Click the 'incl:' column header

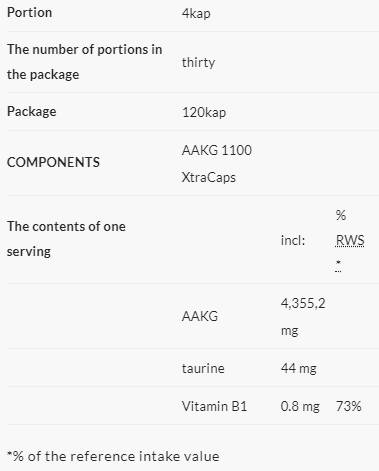[x=293, y=240]
